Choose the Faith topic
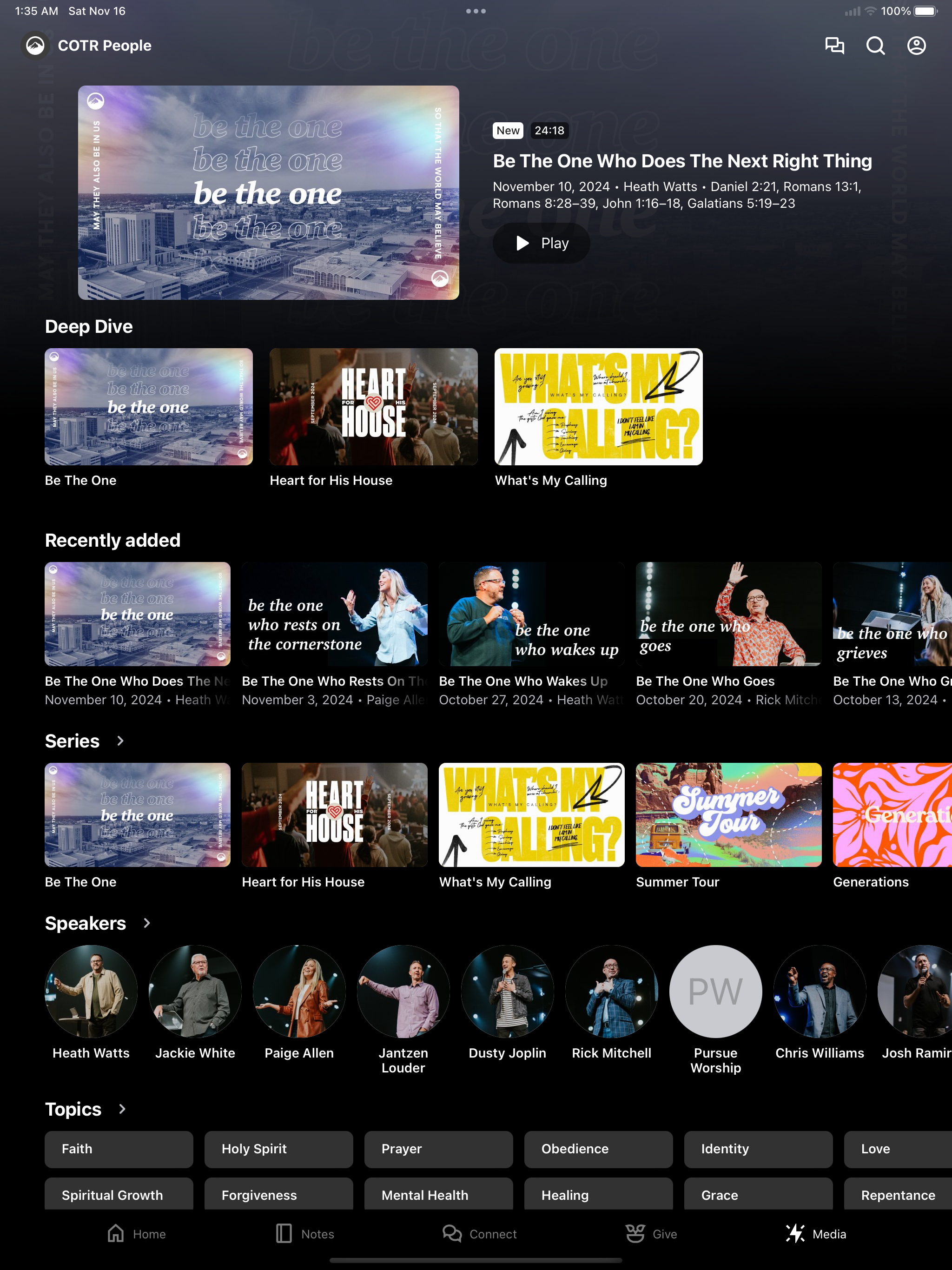The width and height of the screenshot is (952, 1270). [x=119, y=1149]
